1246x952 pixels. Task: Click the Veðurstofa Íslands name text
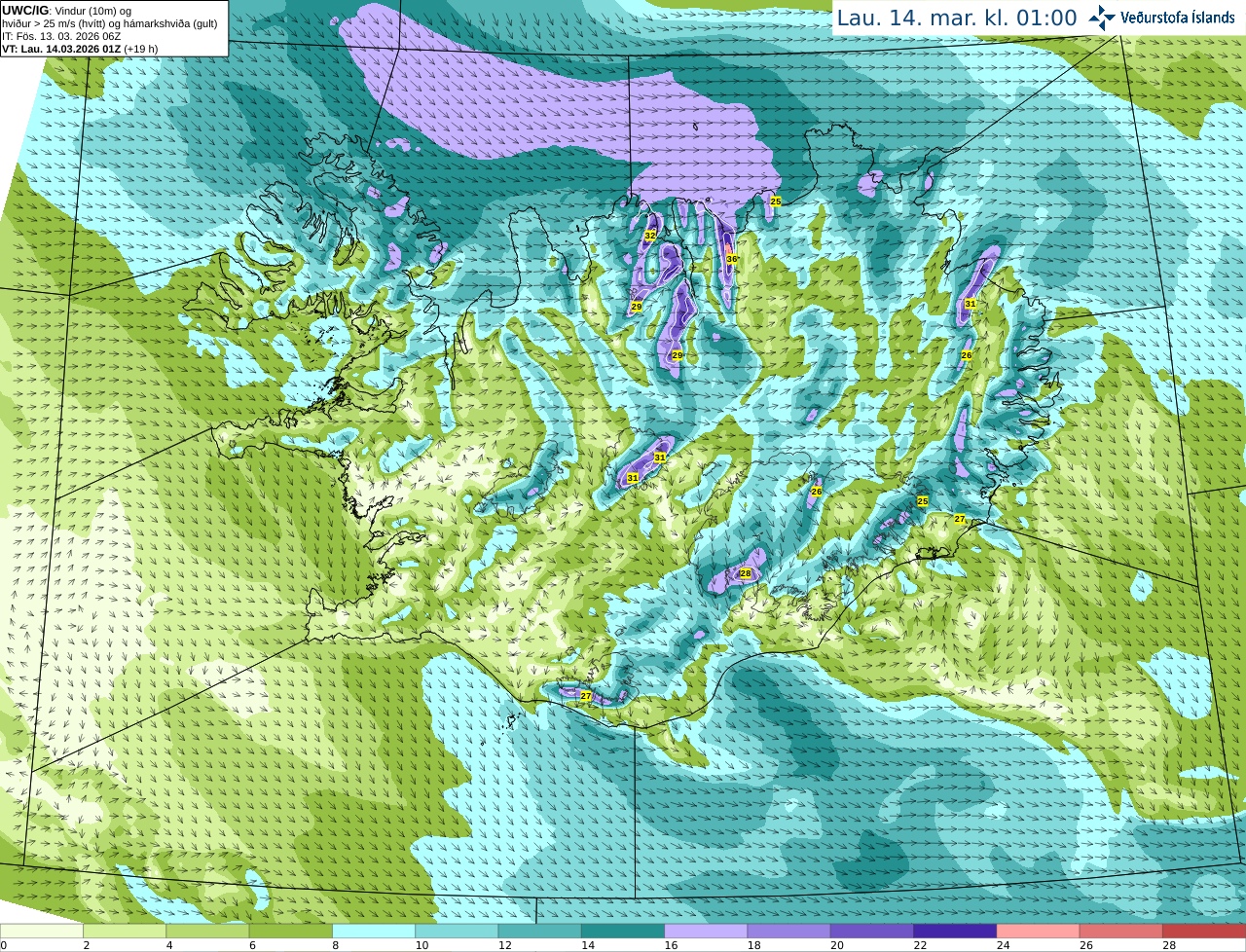pos(1178,18)
